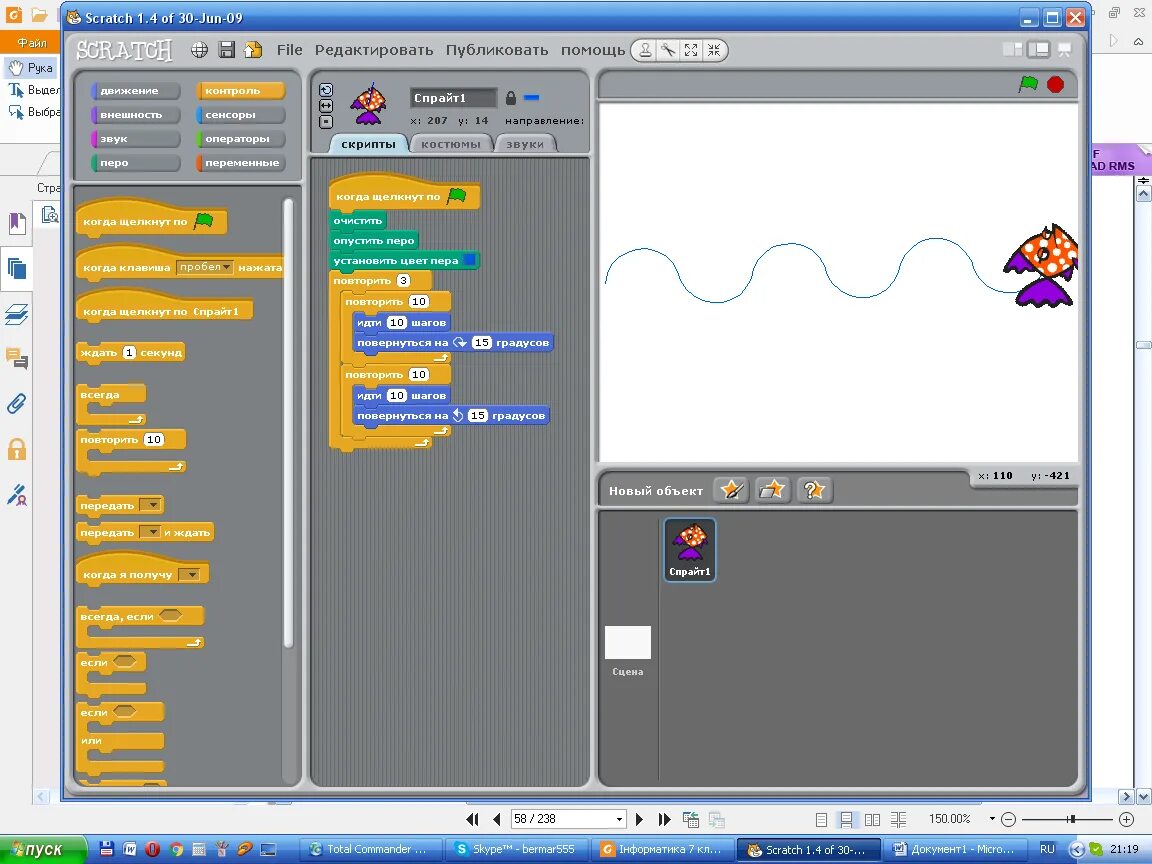Open the File menu in Scratch
Screen dimensions: 1152x864
click(x=289, y=50)
